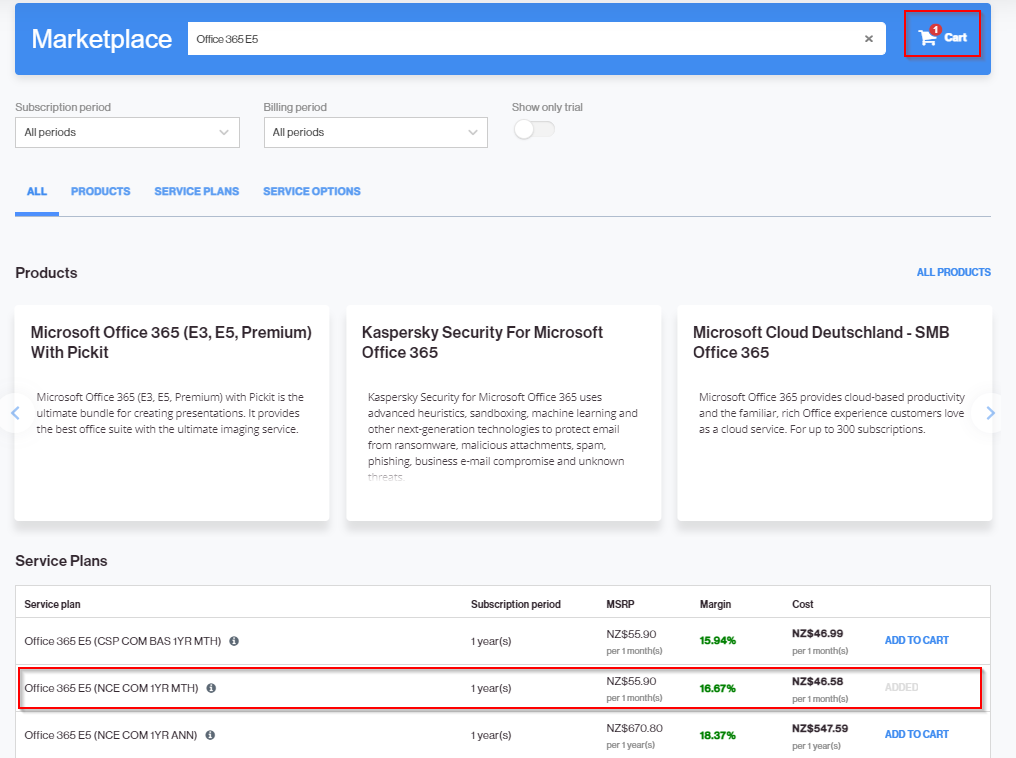The image size is (1016, 758).
Task: Click the Margin column header
Action: pyautogui.click(x=715, y=604)
